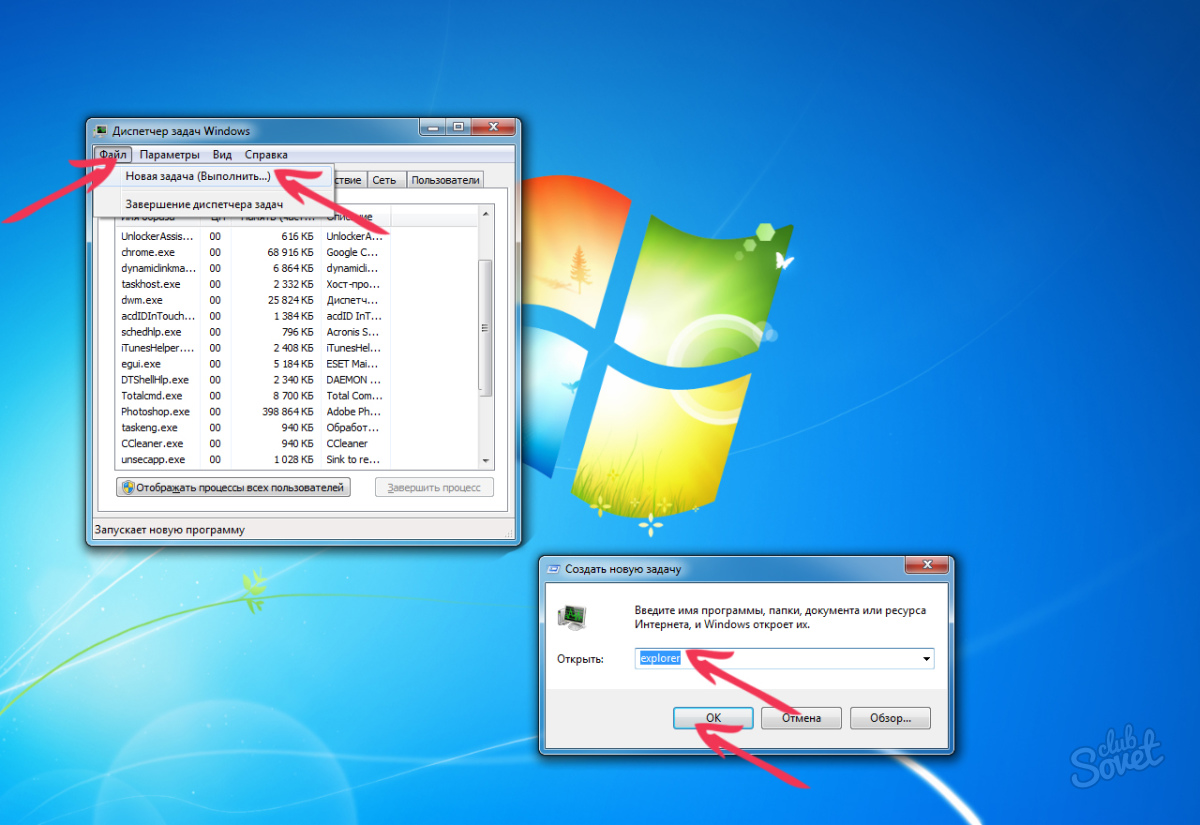
Task: Click the Sink to re... description cell
Action: coord(354,459)
